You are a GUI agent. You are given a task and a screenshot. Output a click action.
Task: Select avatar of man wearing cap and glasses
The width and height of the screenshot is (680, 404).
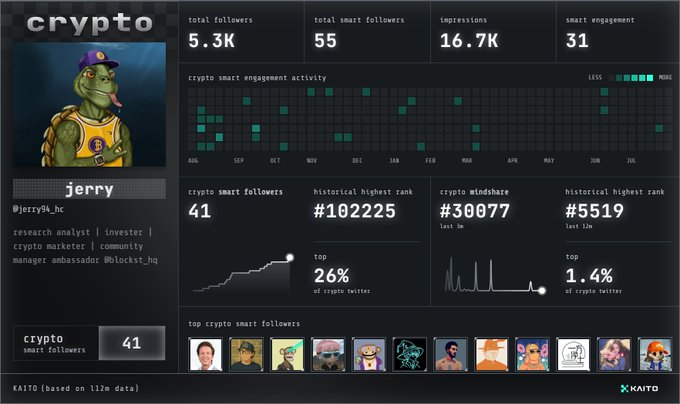[x=246, y=355]
